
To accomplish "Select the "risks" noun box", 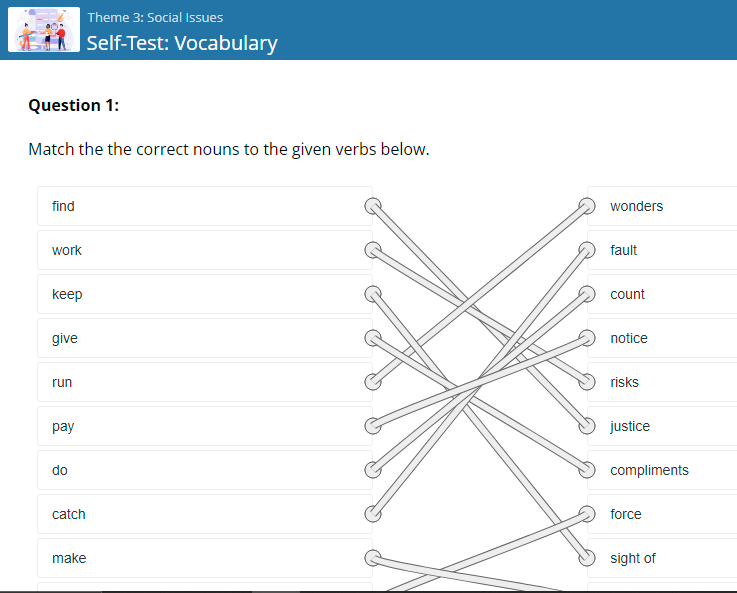I will coord(665,382).
